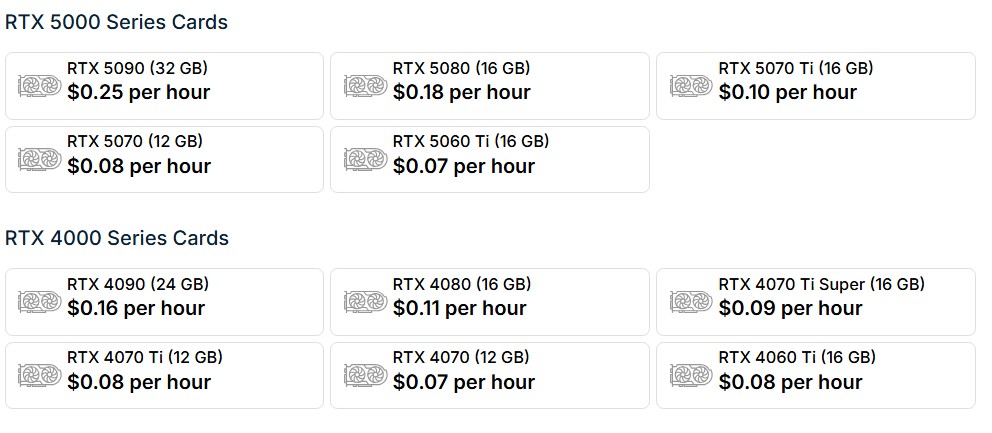Image resolution: width=992 pixels, height=433 pixels.
Task: Click the GPU icon next to RTX 5070 (12 GB)
Action: 40,160
